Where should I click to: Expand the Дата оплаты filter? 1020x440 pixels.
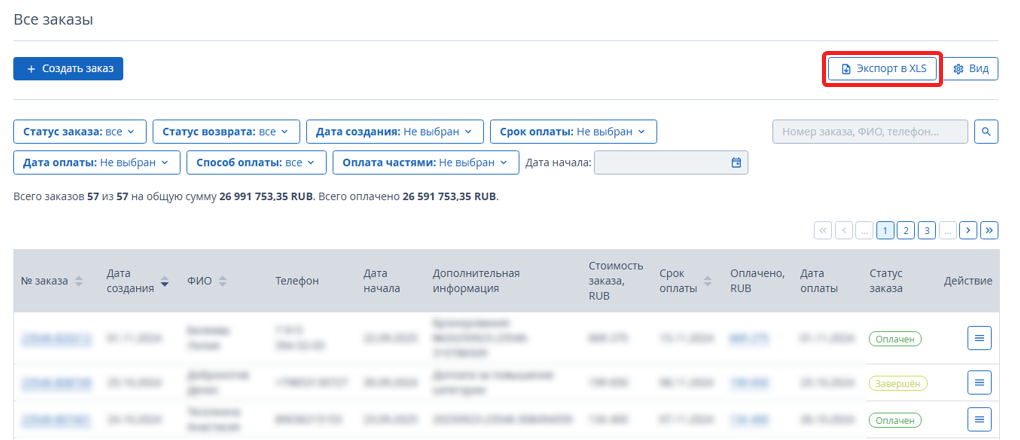96,163
